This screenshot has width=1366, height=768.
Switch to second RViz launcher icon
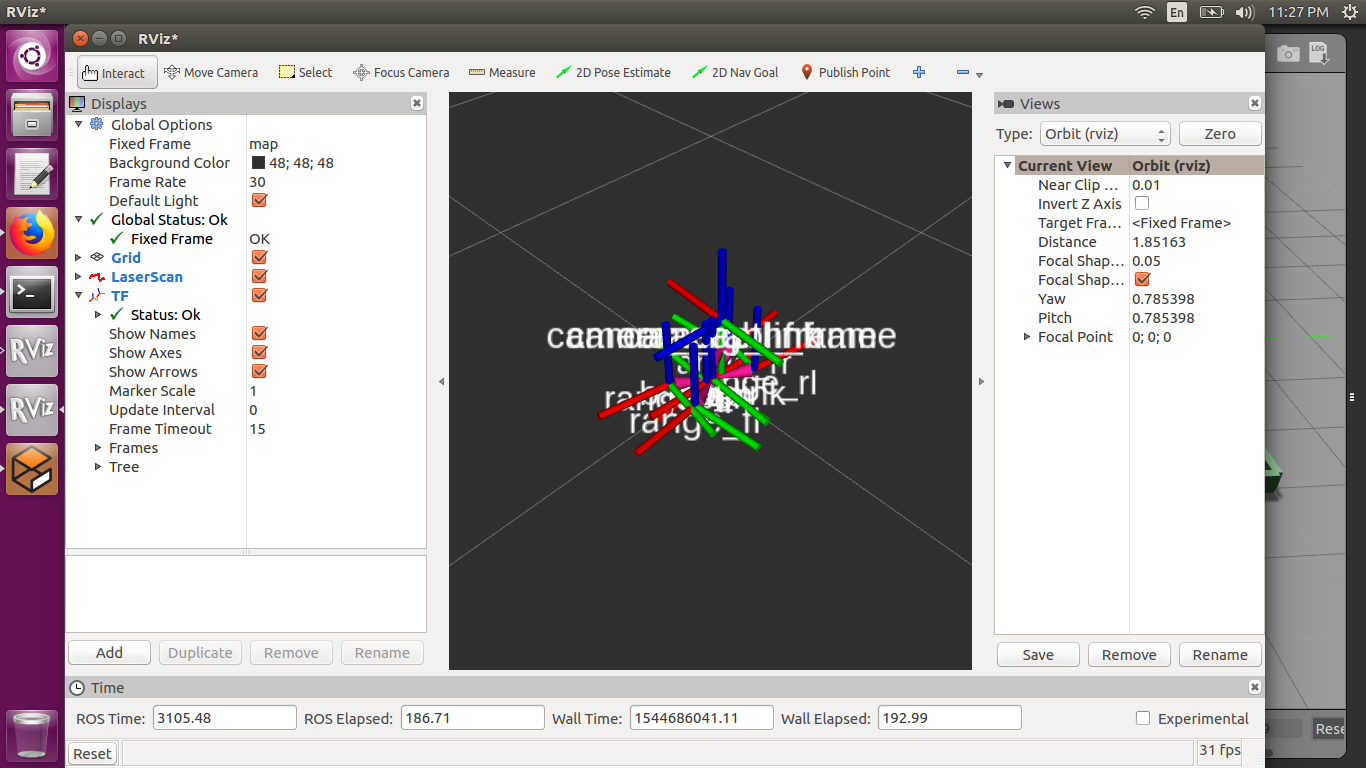click(x=32, y=410)
